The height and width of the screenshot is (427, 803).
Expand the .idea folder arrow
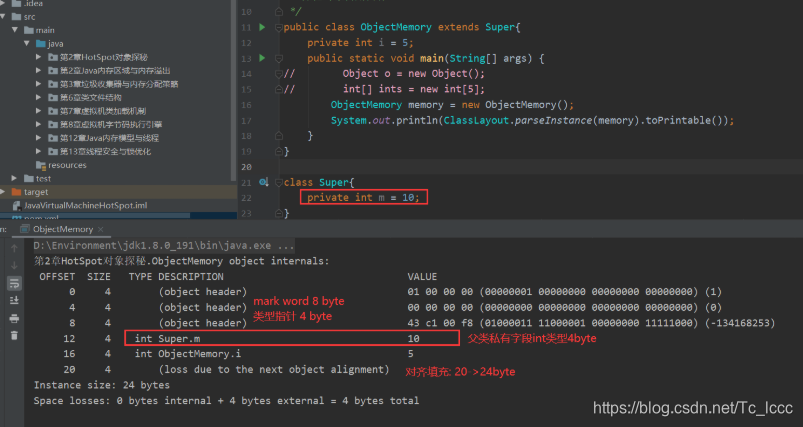[x=3, y=3]
